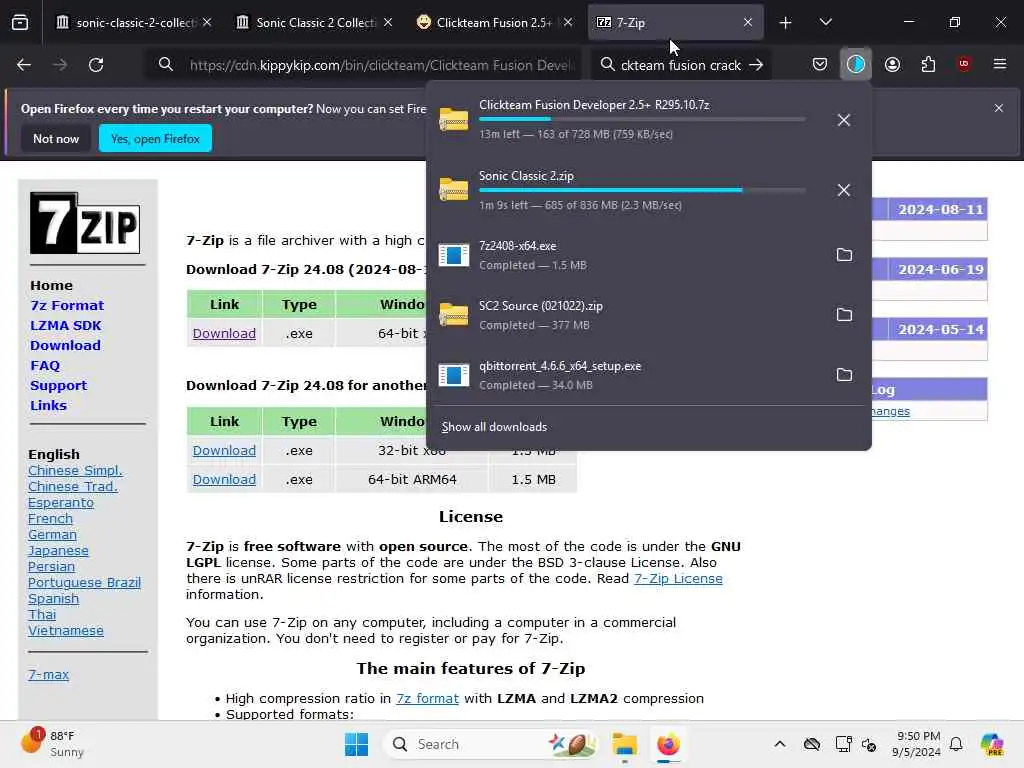Open the uBlock Origin extension icon
This screenshot has width=1024, height=768.
(x=964, y=64)
